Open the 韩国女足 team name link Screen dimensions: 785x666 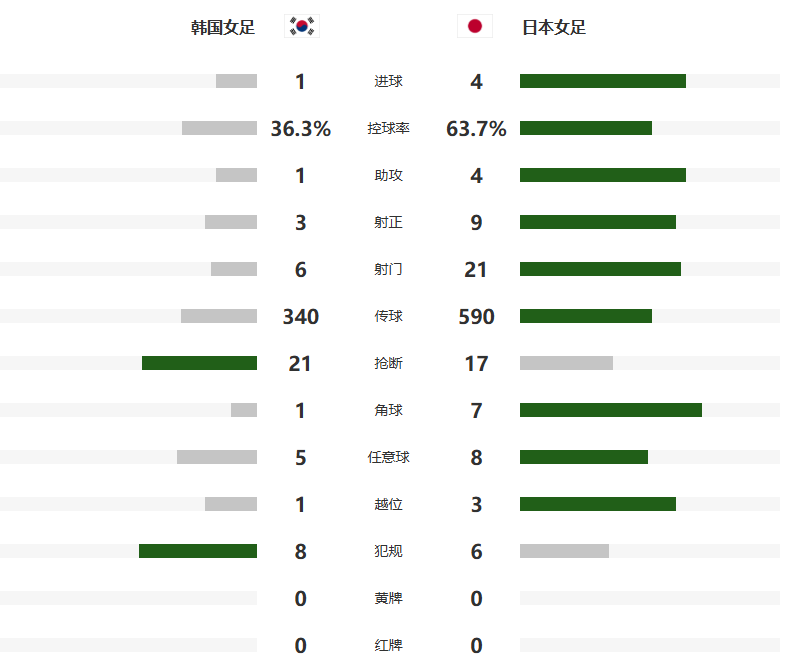pos(223,28)
